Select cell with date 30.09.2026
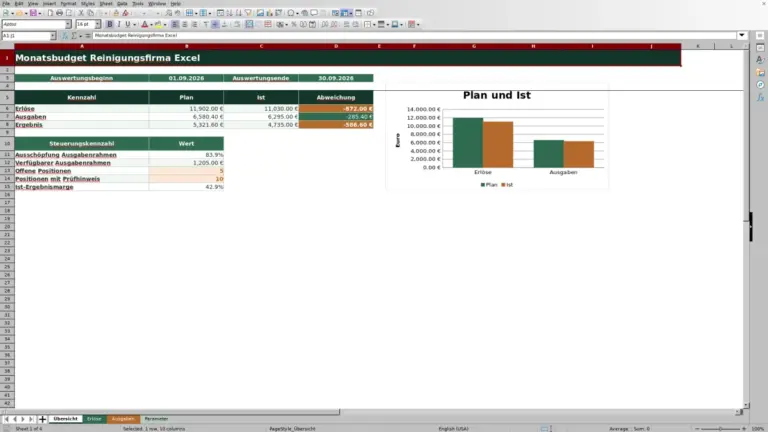The height and width of the screenshot is (432, 768). click(x=336, y=78)
